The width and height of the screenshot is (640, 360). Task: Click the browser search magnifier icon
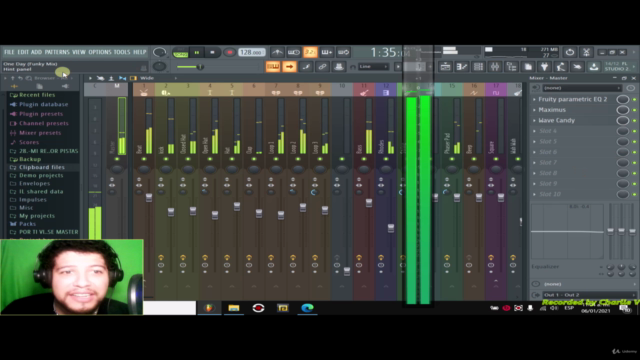tap(29, 78)
